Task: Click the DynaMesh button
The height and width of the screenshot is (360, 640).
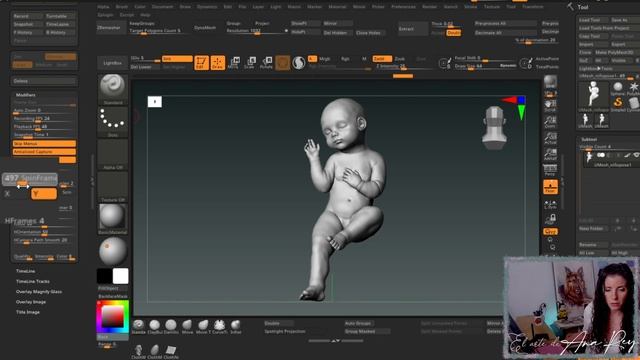Action: point(204,28)
